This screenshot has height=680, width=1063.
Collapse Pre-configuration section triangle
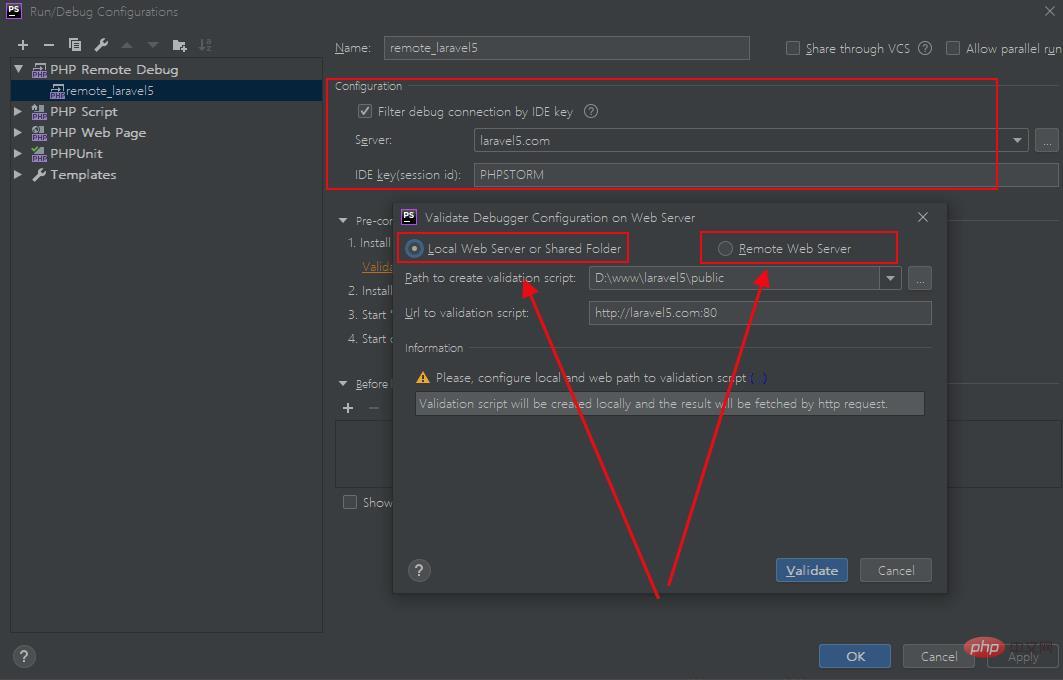[343, 220]
